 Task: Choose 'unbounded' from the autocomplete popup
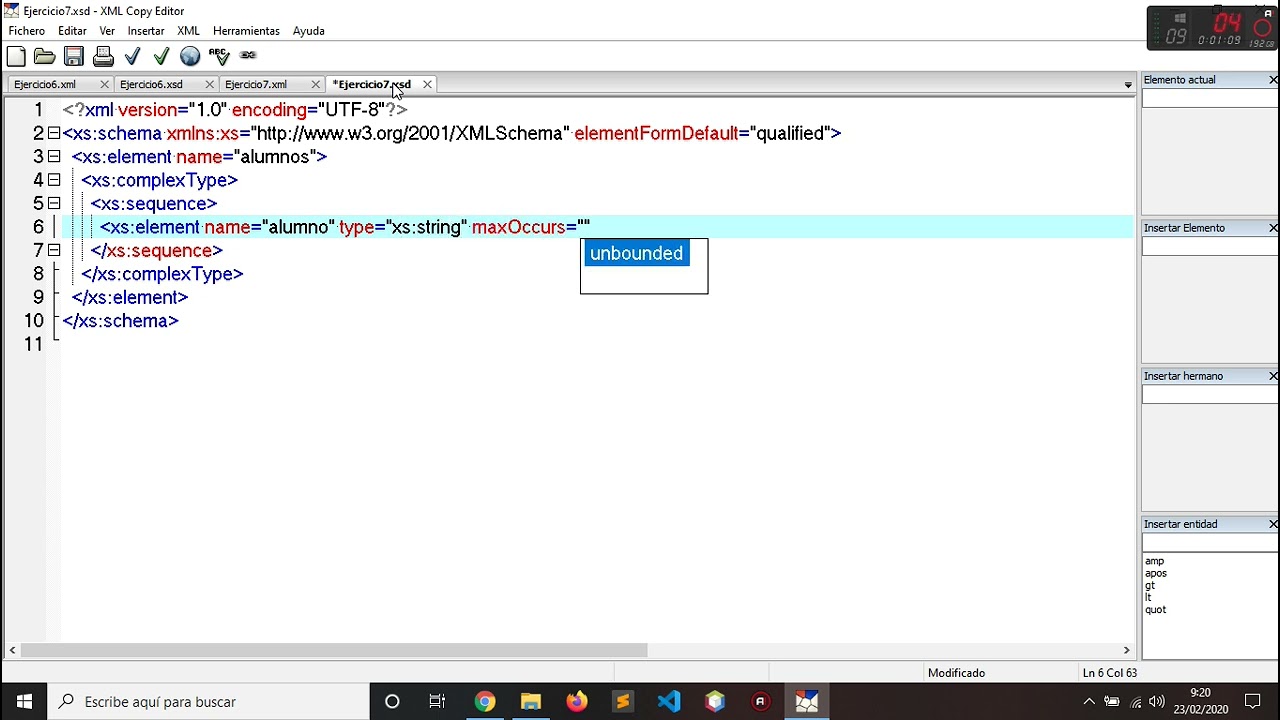636,253
